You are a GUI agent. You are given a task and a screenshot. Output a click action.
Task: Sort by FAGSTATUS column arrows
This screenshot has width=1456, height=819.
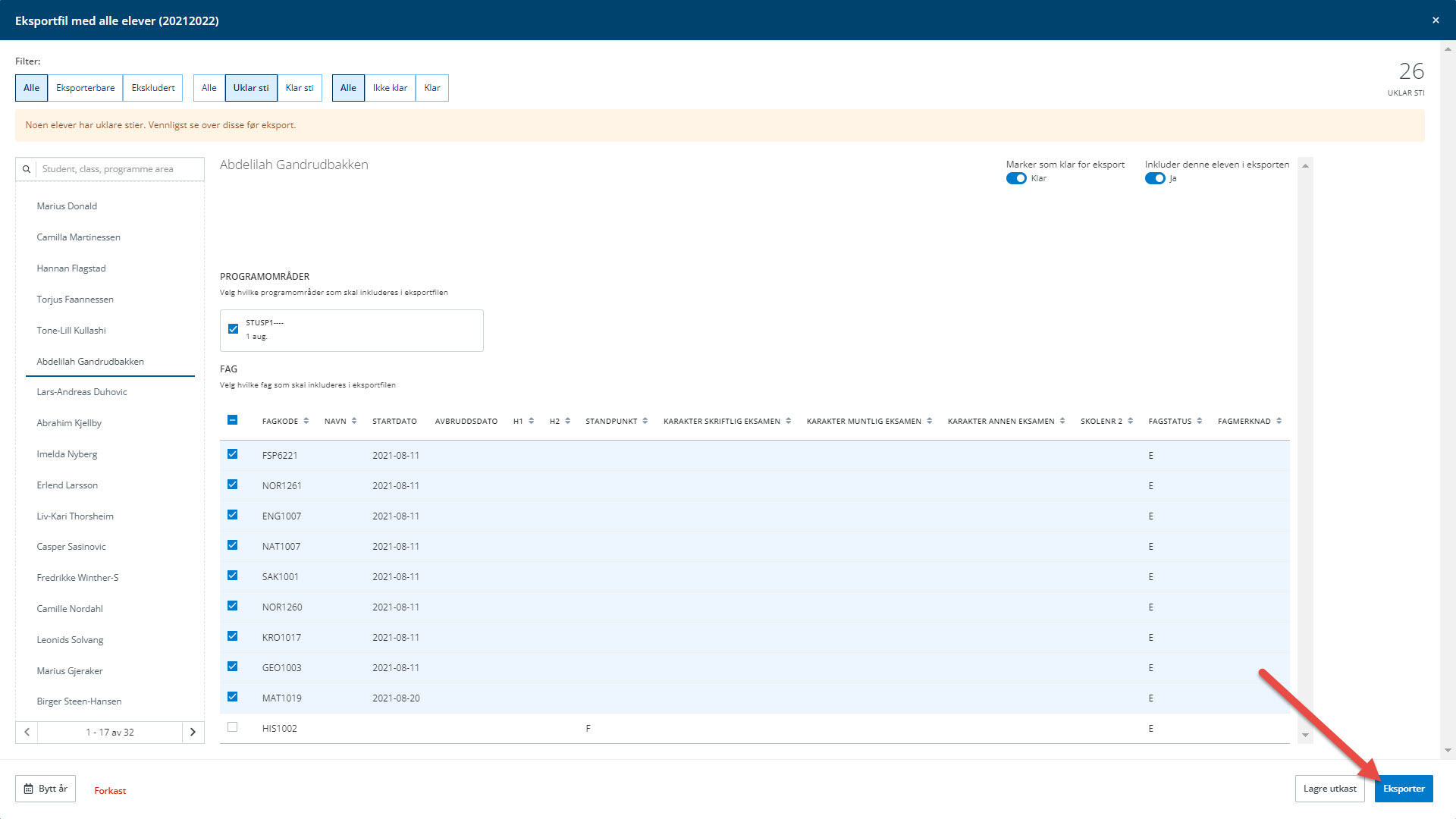[x=1200, y=421]
